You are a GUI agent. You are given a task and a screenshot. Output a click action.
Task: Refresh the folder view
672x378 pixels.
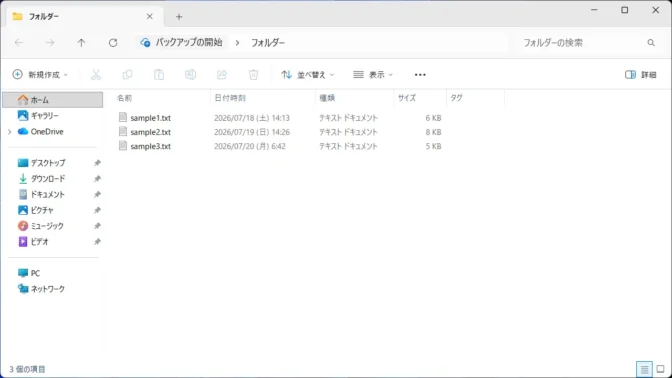coord(113,42)
